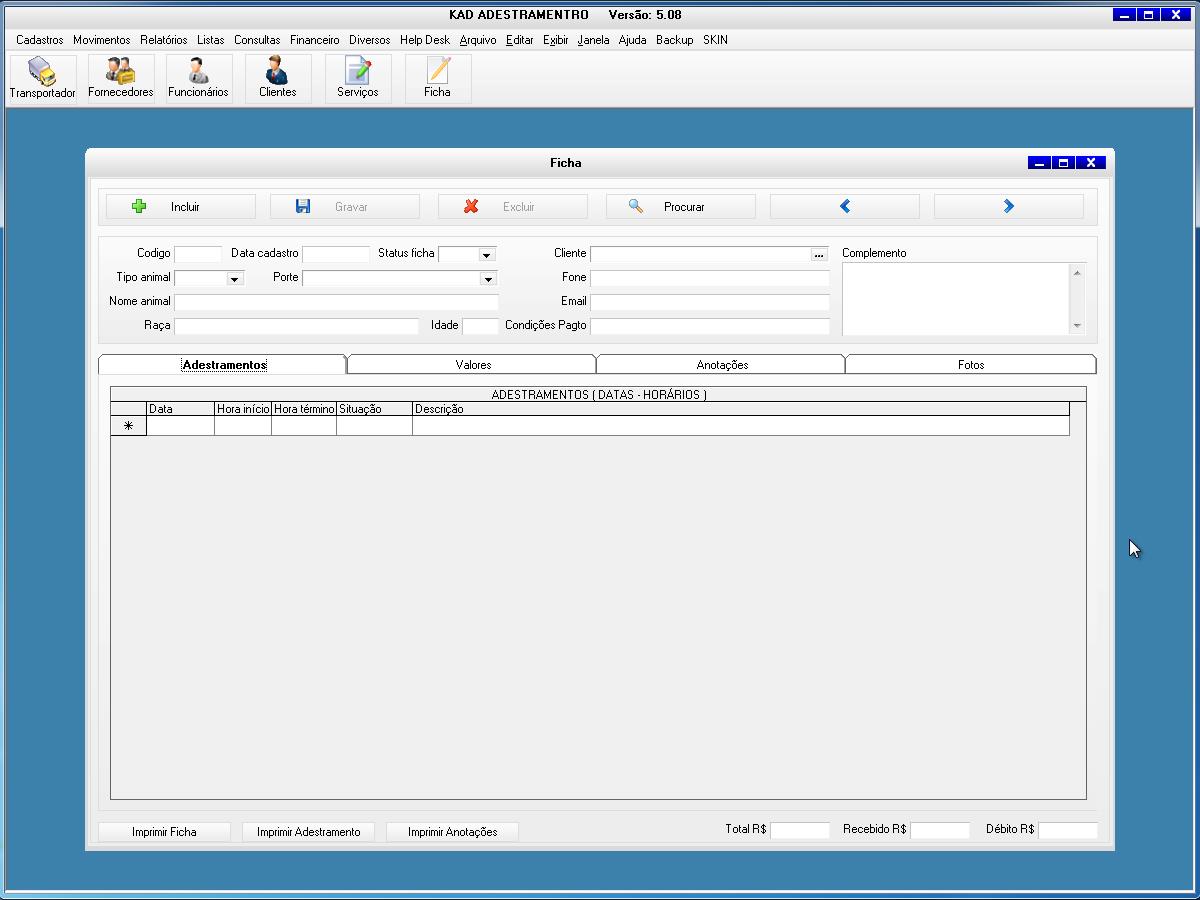Switch to the Anotações tab
Viewport: 1200px width, 900px height.
tap(722, 365)
